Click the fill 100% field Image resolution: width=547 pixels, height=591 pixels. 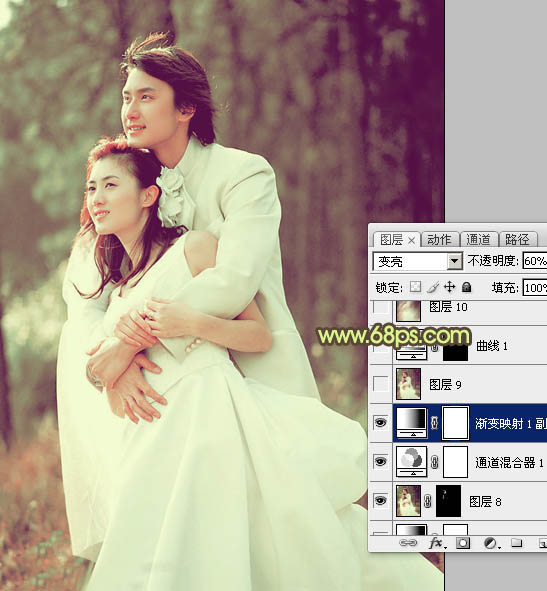tap(535, 288)
